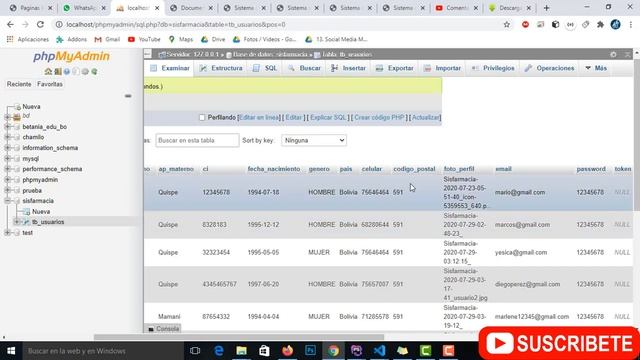Open the Exportar tab
Image resolution: width=640 pixels, height=360 pixels.
[395, 68]
